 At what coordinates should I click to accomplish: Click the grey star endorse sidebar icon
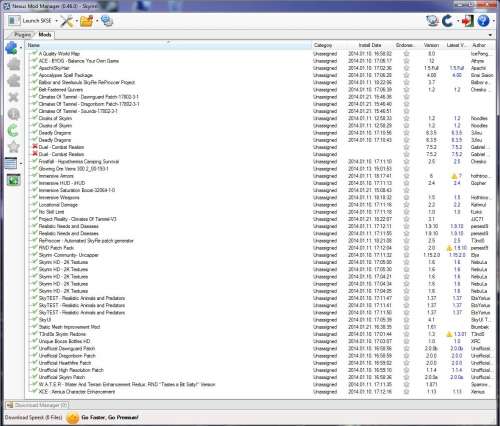tap(14, 147)
